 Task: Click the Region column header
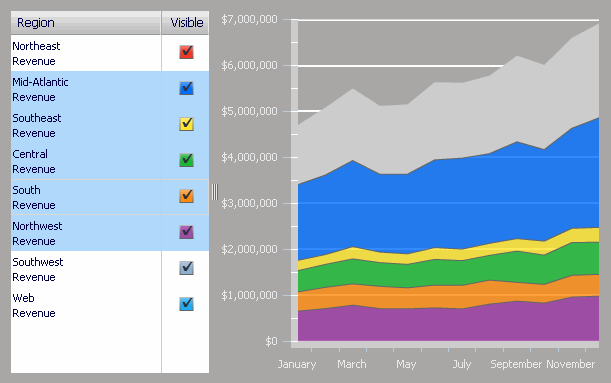tap(86, 23)
